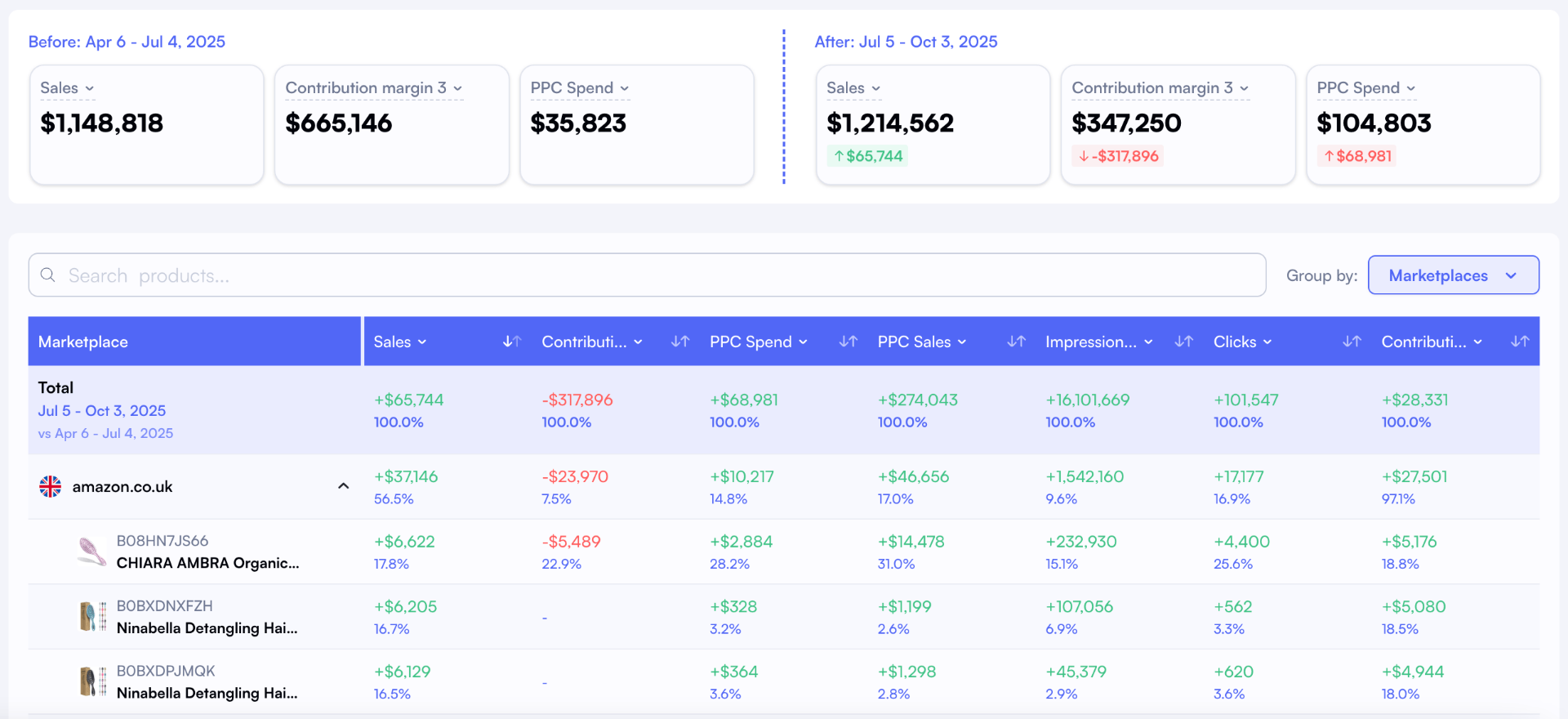
Task: Click CHIARA AMBRA -$5,489 contribution cell
Action: point(571,542)
